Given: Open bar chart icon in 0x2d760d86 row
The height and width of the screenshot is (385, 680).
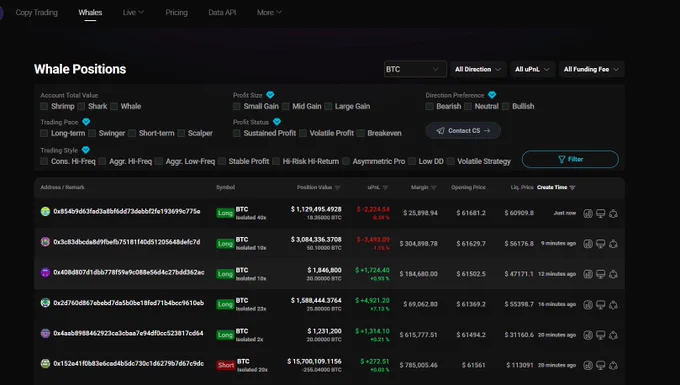Looking at the screenshot, I should (x=588, y=304).
